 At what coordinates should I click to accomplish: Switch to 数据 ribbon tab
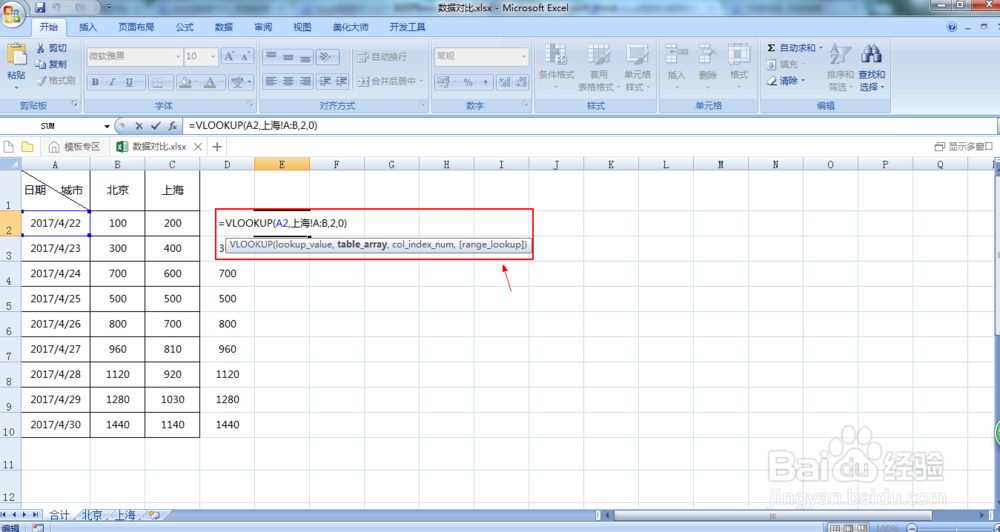tap(224, 27)
